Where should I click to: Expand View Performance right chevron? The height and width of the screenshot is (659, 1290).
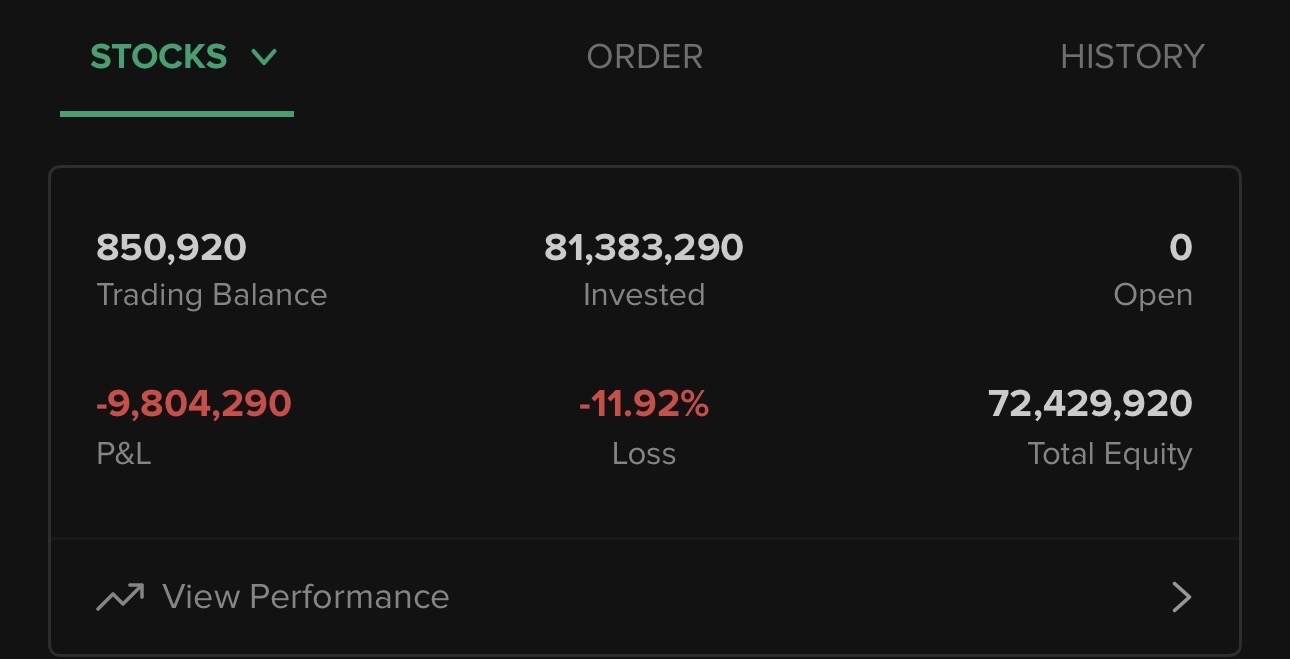pyautogui.click(x=1181, y=597)
